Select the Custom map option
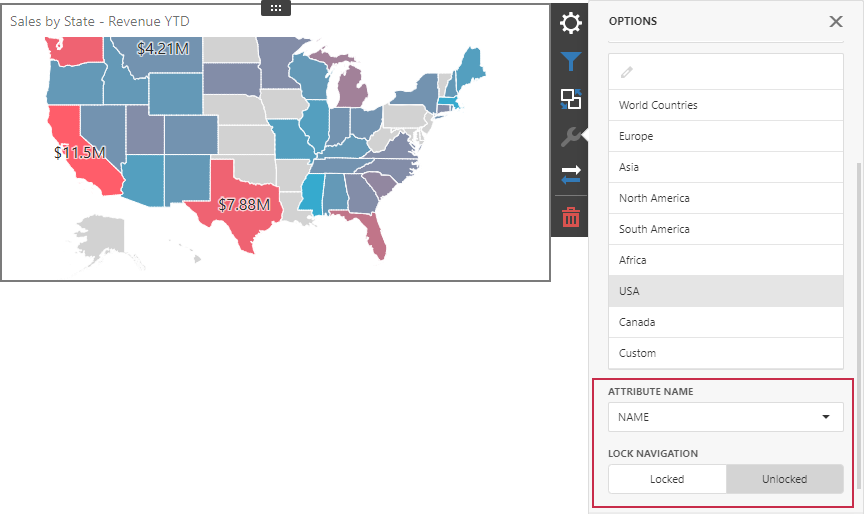864x514 pixels. coord(726,353)
